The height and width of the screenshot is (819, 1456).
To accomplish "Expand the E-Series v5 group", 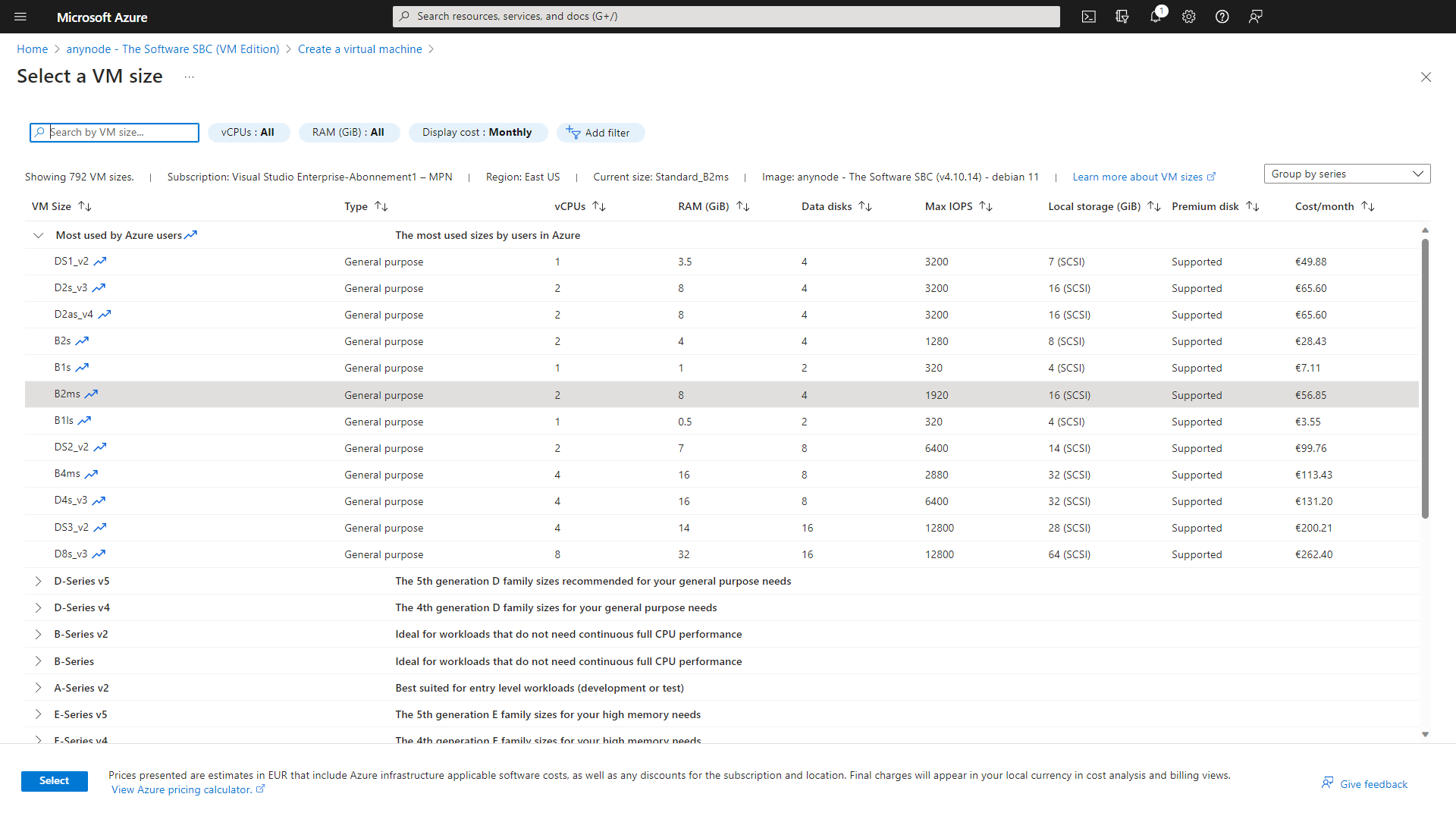I will (38, 714).
